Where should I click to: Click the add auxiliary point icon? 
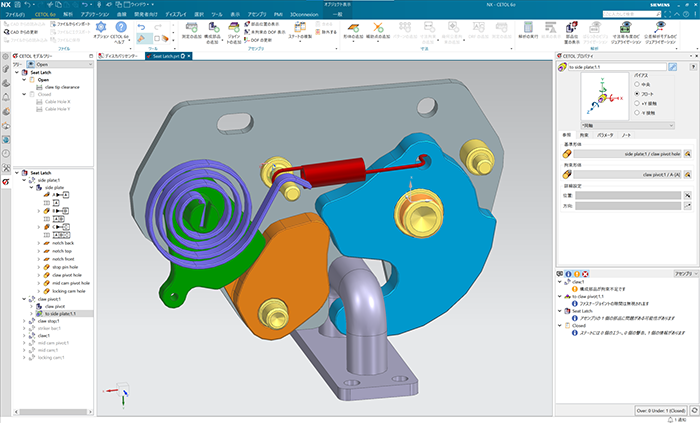click(378, 27)
